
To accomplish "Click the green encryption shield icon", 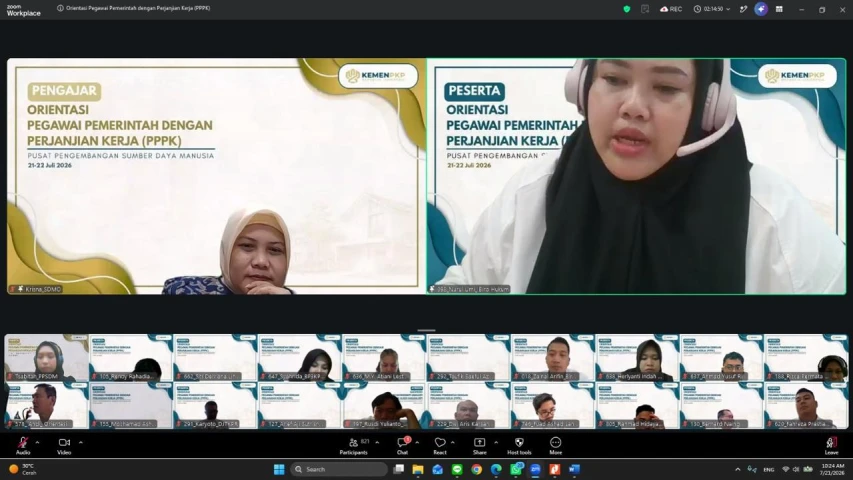I will pyautogui.click(x=627, y=9).
